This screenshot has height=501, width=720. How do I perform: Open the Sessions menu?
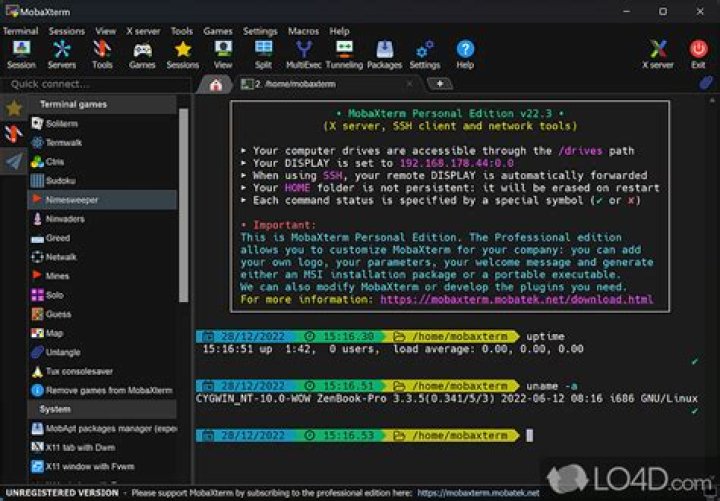point(67,31)
